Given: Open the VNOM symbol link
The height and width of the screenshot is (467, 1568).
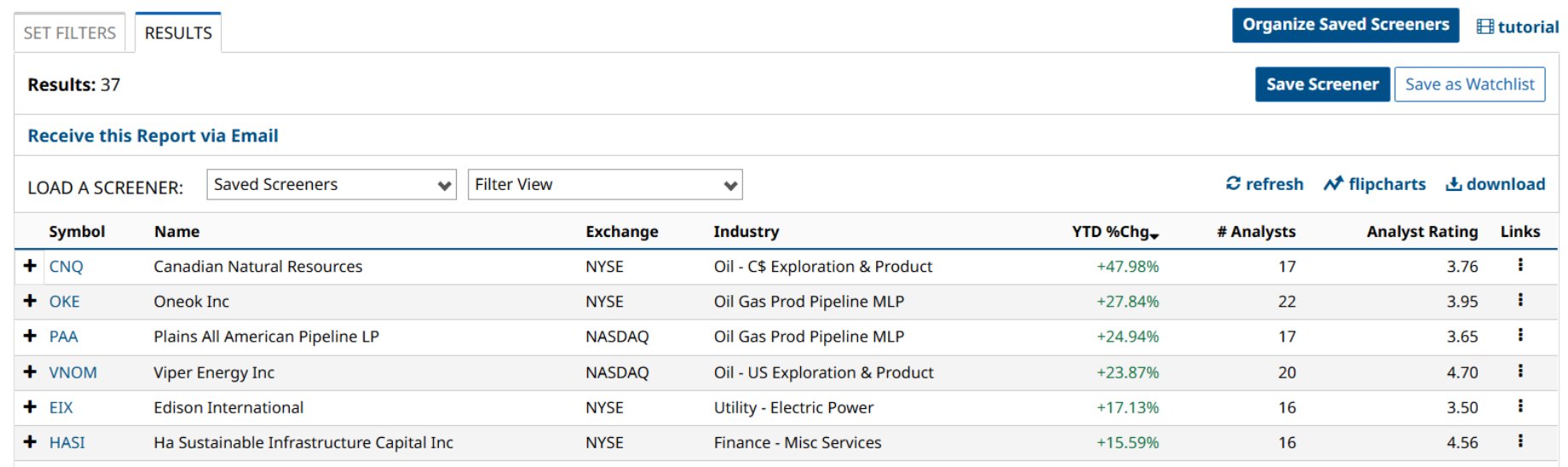Looking at the screenshot, I should pyautogui.click(x=73, y=372).
